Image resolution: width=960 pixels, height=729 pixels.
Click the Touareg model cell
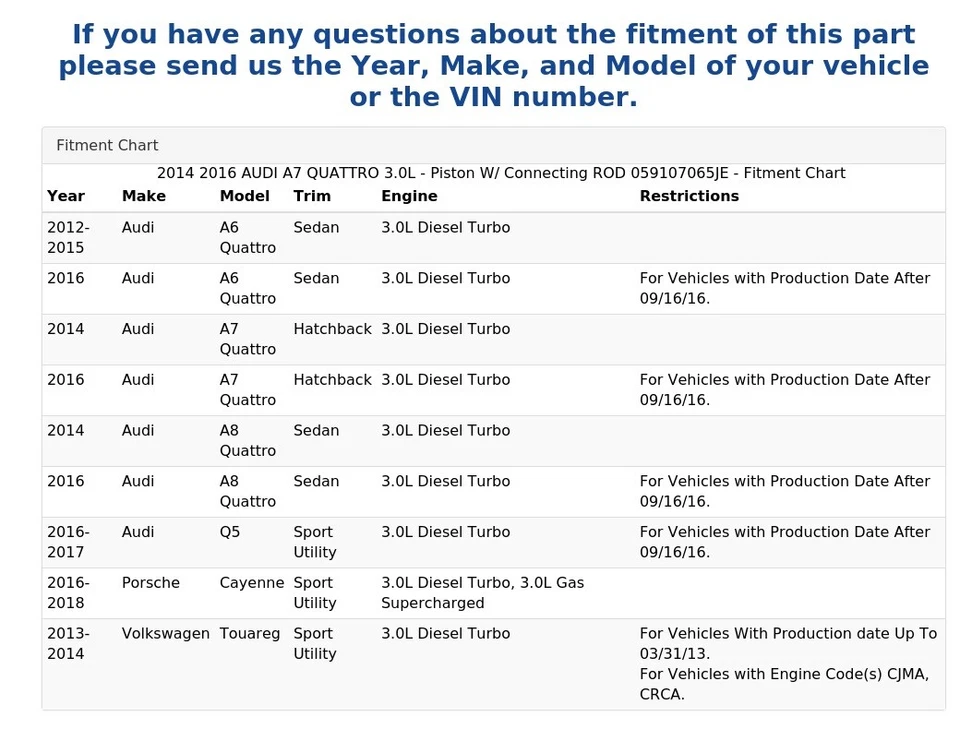252,633
